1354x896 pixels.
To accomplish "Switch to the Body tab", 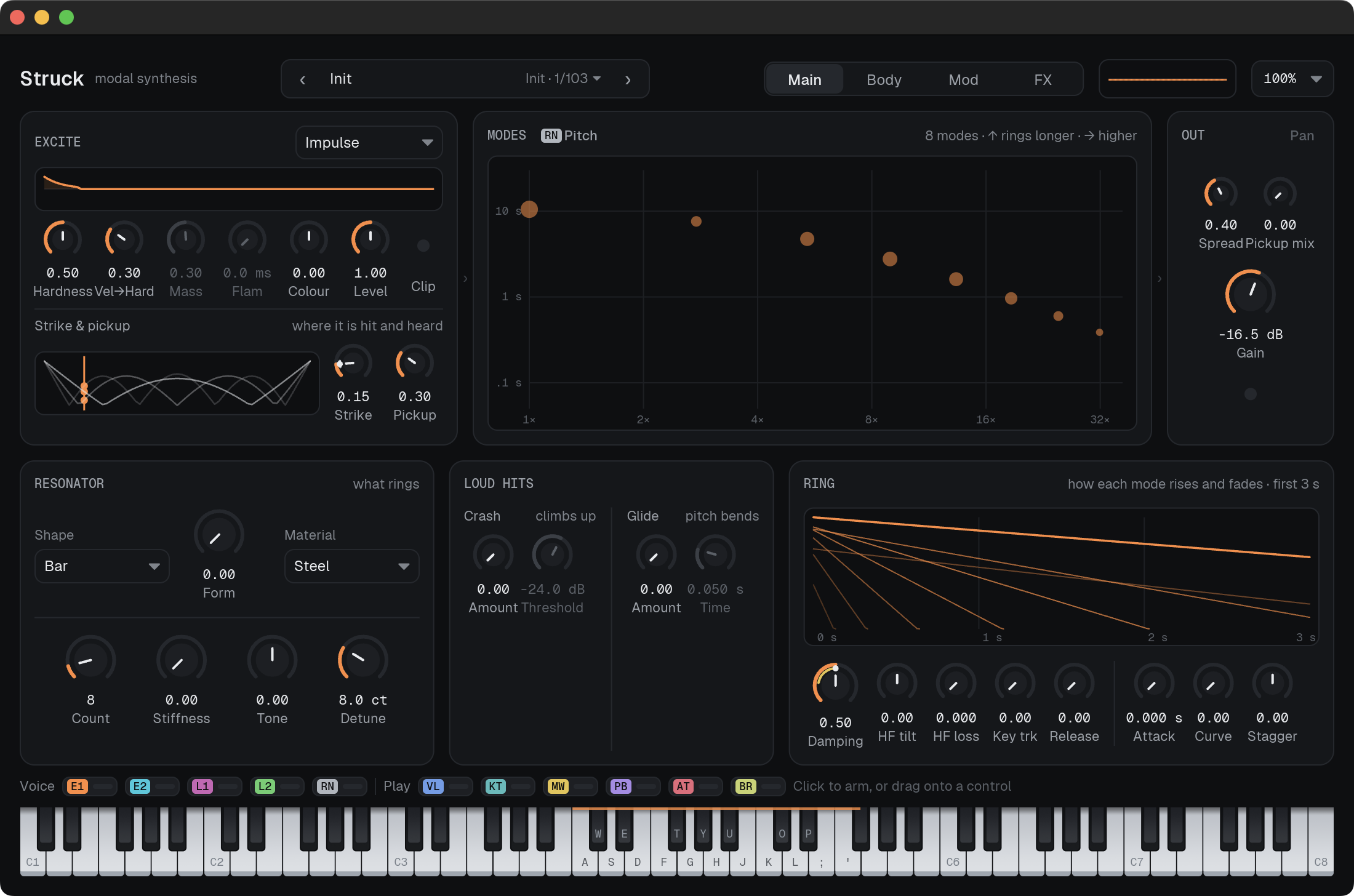I will 884,79.
